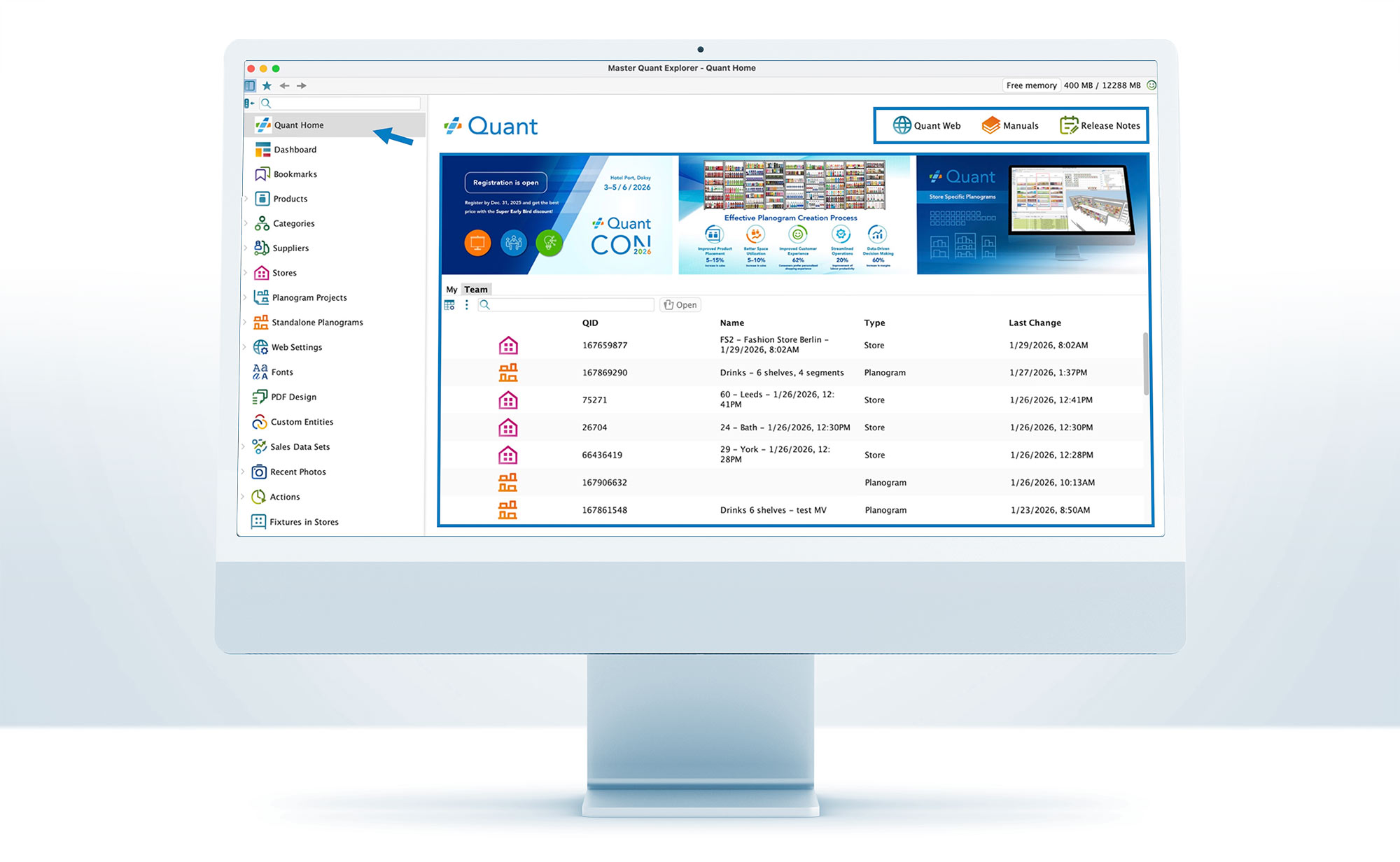Click the Standalone Planograms icon
Screen dimensions: 1400x862
[260, 323]
